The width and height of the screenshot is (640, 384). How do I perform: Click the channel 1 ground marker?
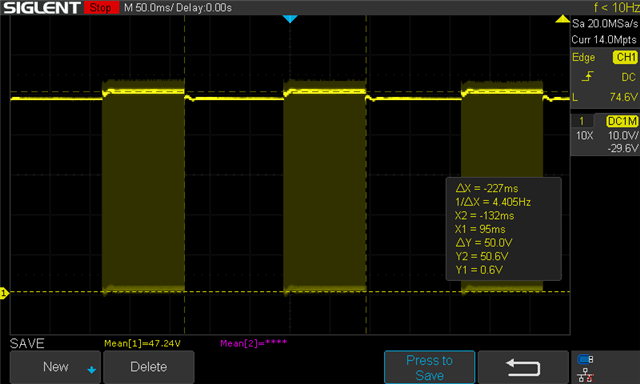(4, 292)
